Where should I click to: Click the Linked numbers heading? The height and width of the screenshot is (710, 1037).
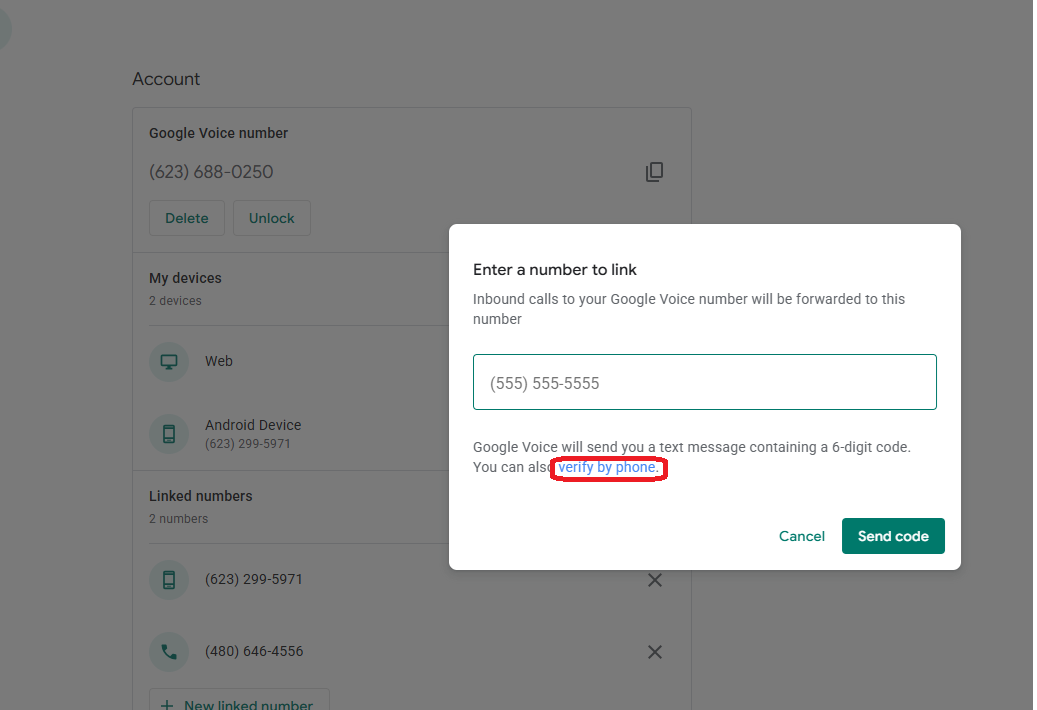(200, 496)
